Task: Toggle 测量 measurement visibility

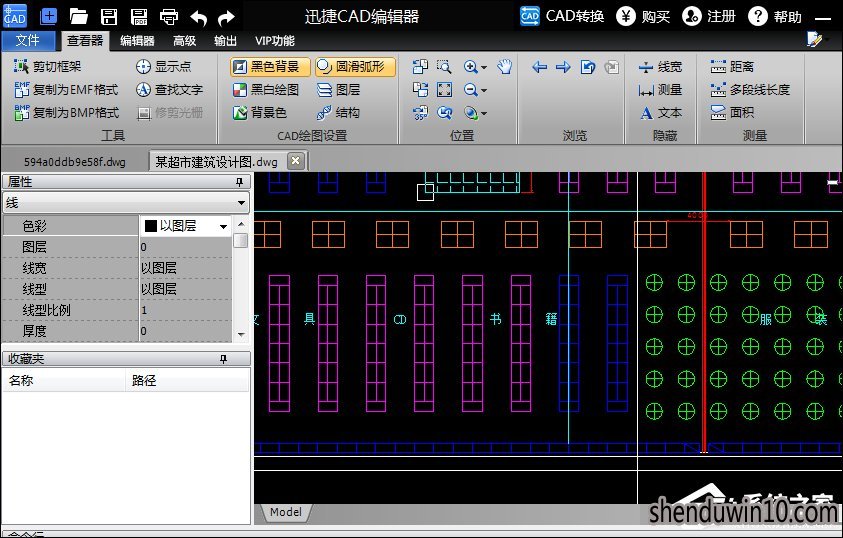Action: click(660, 90)
